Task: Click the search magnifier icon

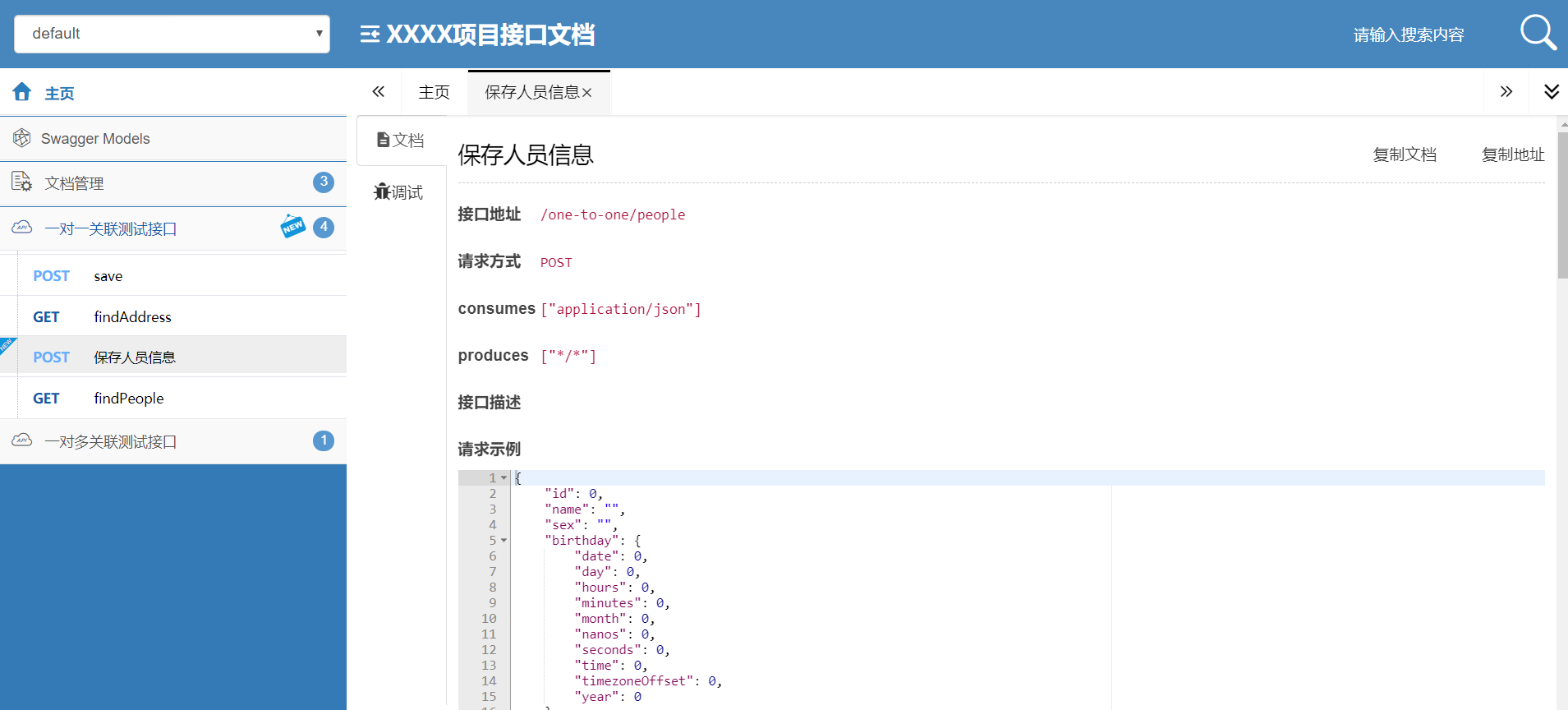Action: [x=1538, y=33]
